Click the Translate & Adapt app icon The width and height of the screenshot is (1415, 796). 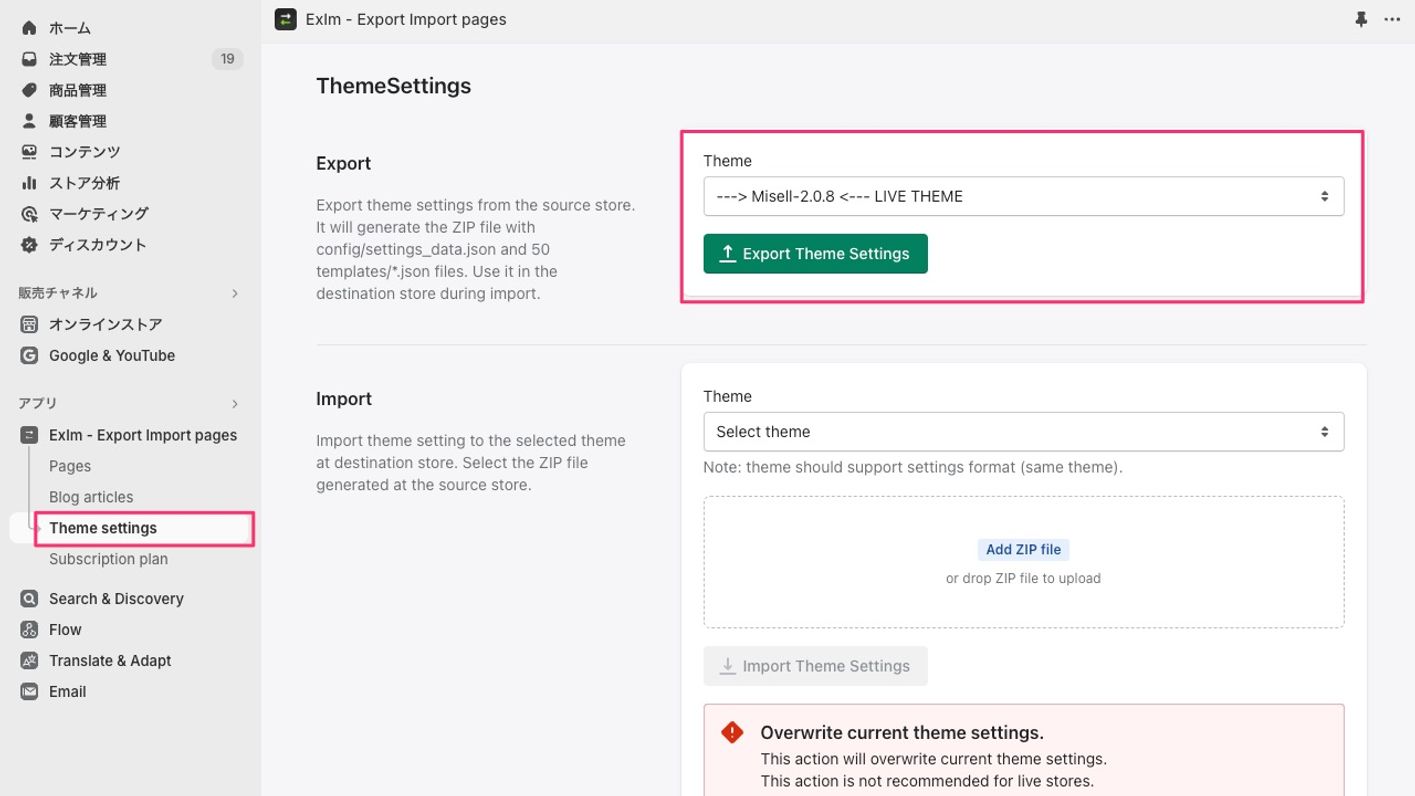pyautogui.click(x=29, y=660)
